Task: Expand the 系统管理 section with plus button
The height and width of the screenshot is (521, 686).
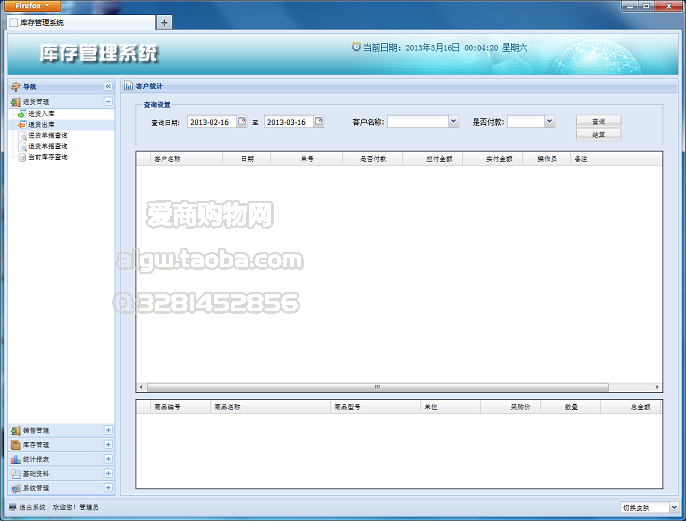Action: (x=108, y=487)
